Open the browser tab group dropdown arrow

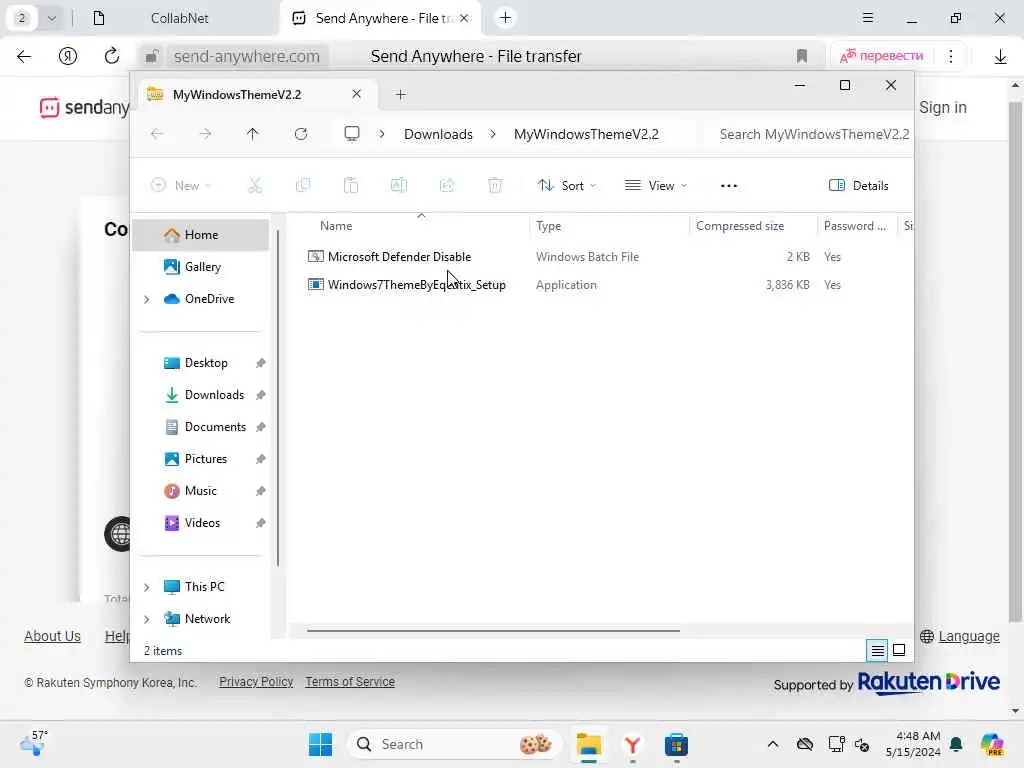tap(52, 18)
